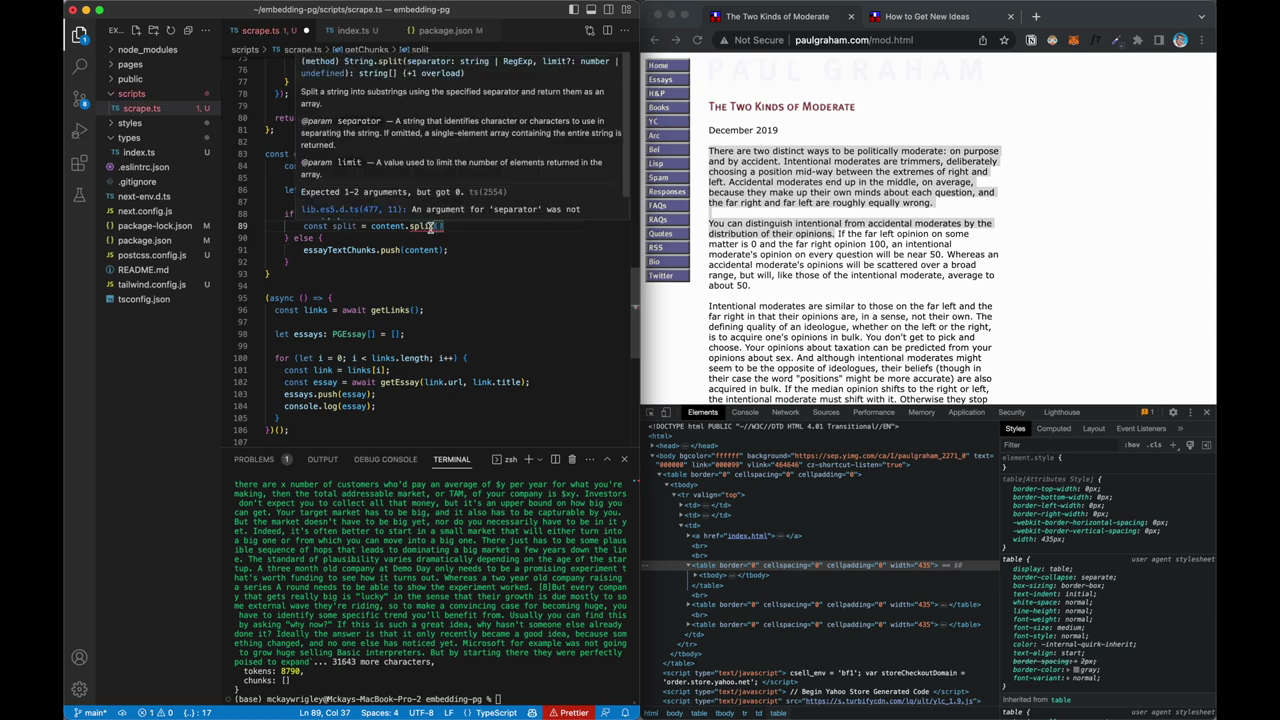Open the Notion extension icon in Chrome

pos(1031,40)
